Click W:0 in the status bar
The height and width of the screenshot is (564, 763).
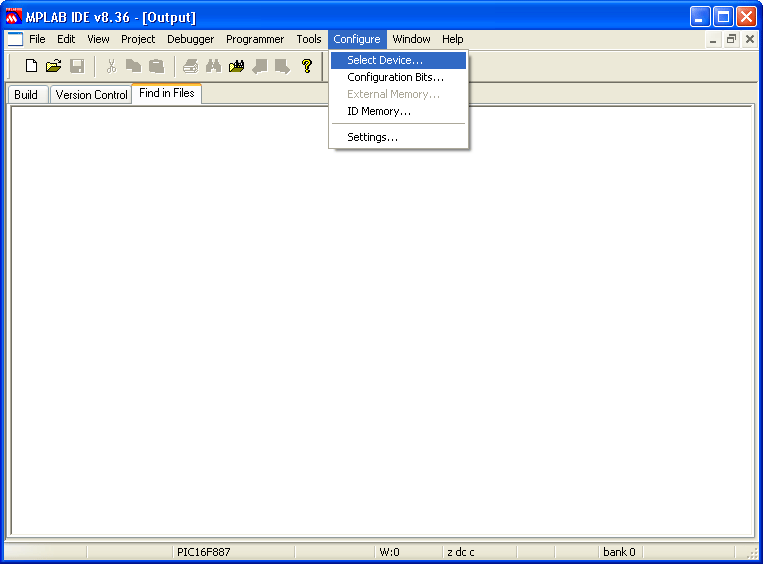point(389,552)
